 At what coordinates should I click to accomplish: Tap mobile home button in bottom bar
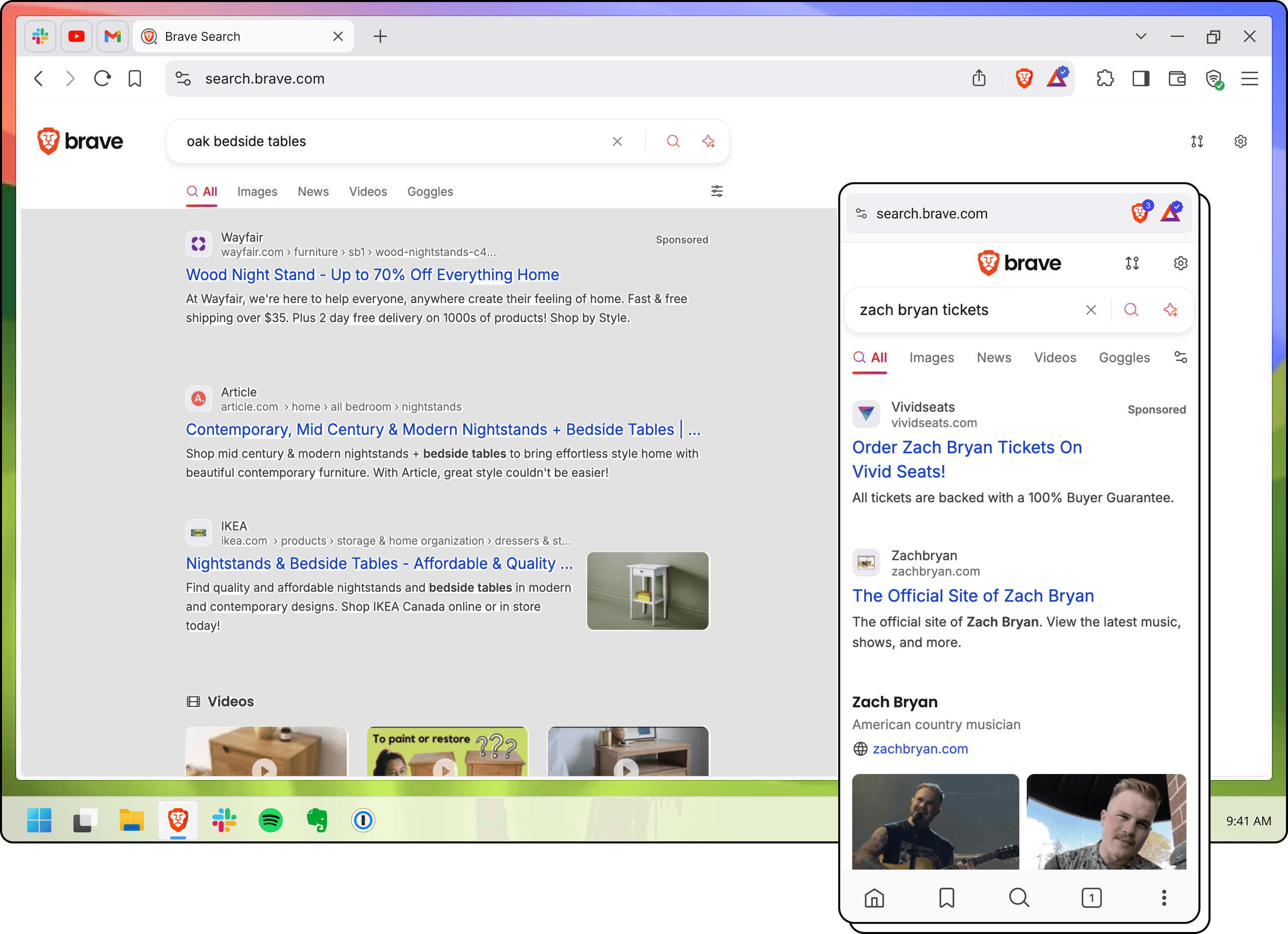click(x=874, y=898)
